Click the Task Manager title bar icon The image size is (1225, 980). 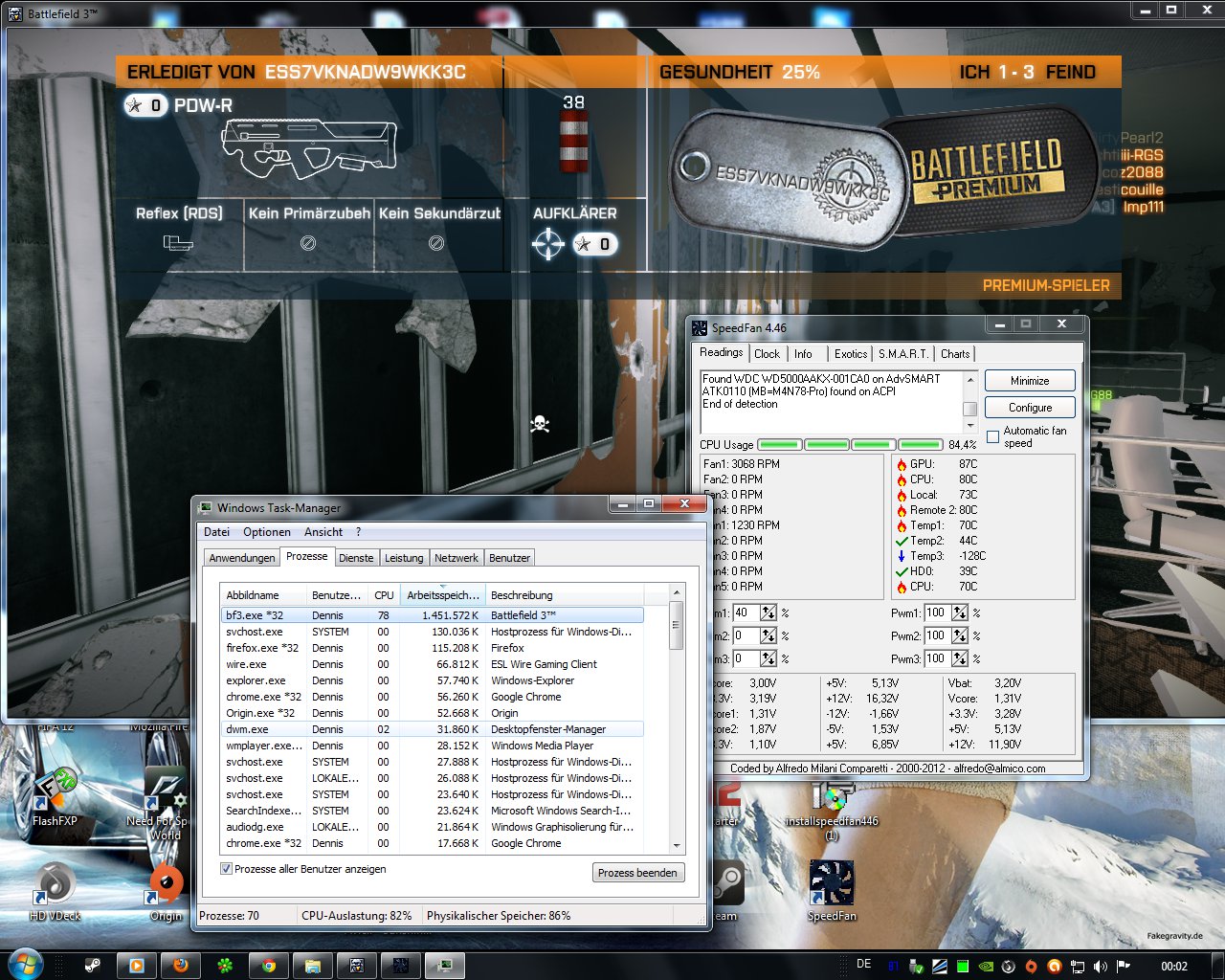coord(205,507)
